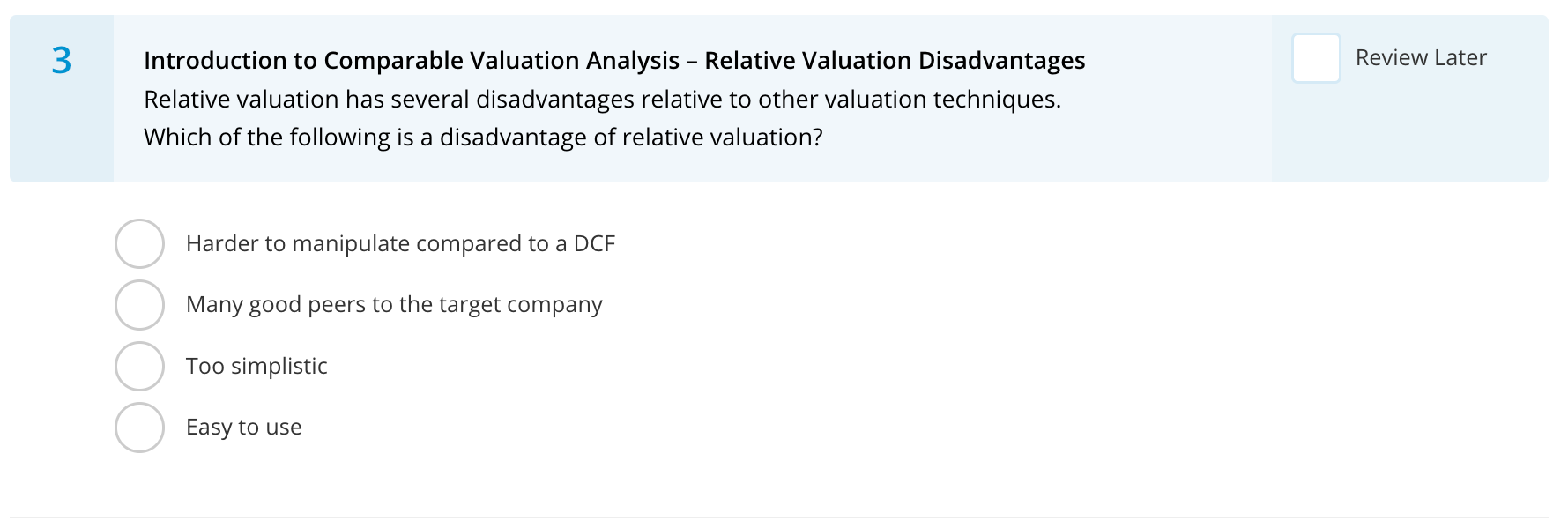Select the radio button for 'Easy to use'

click(x=139, y=427)
